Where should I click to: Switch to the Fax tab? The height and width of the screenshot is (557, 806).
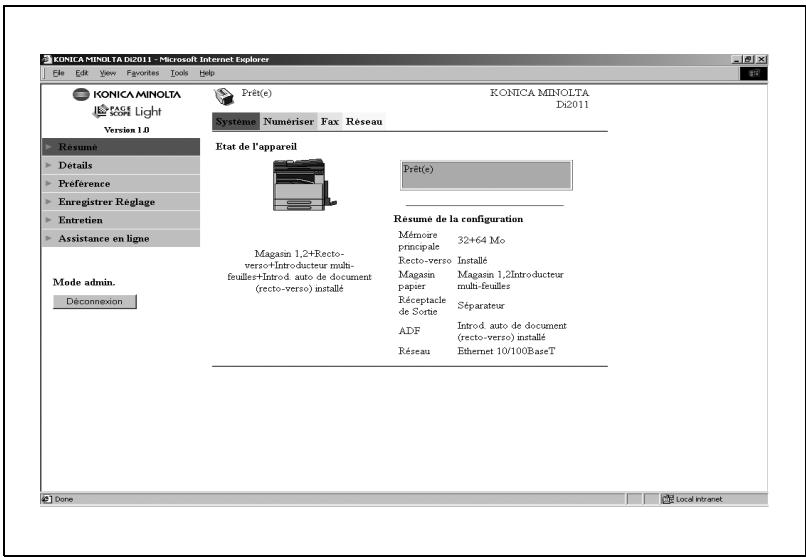(x=329, y=122)
